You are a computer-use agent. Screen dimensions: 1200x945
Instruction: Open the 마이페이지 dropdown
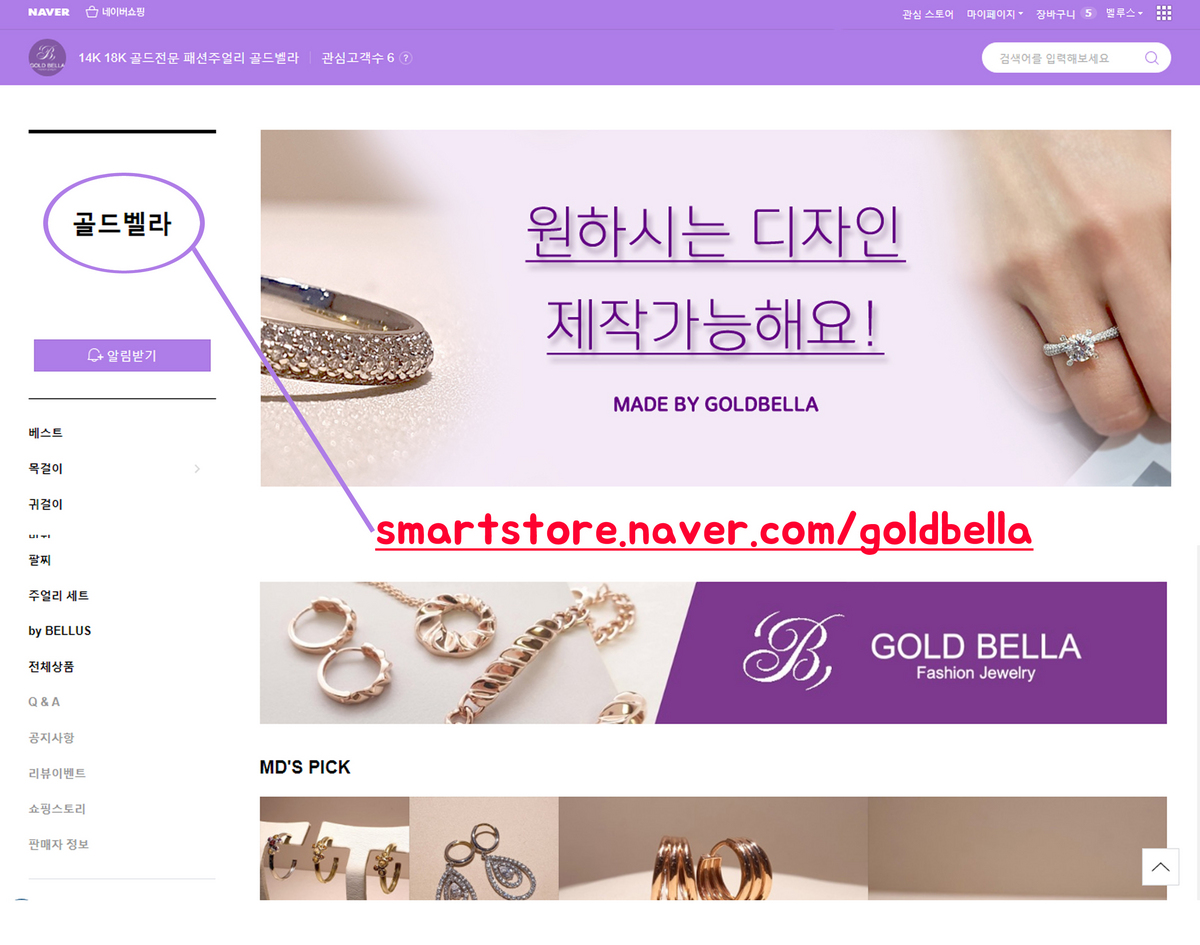coord(994,14)
